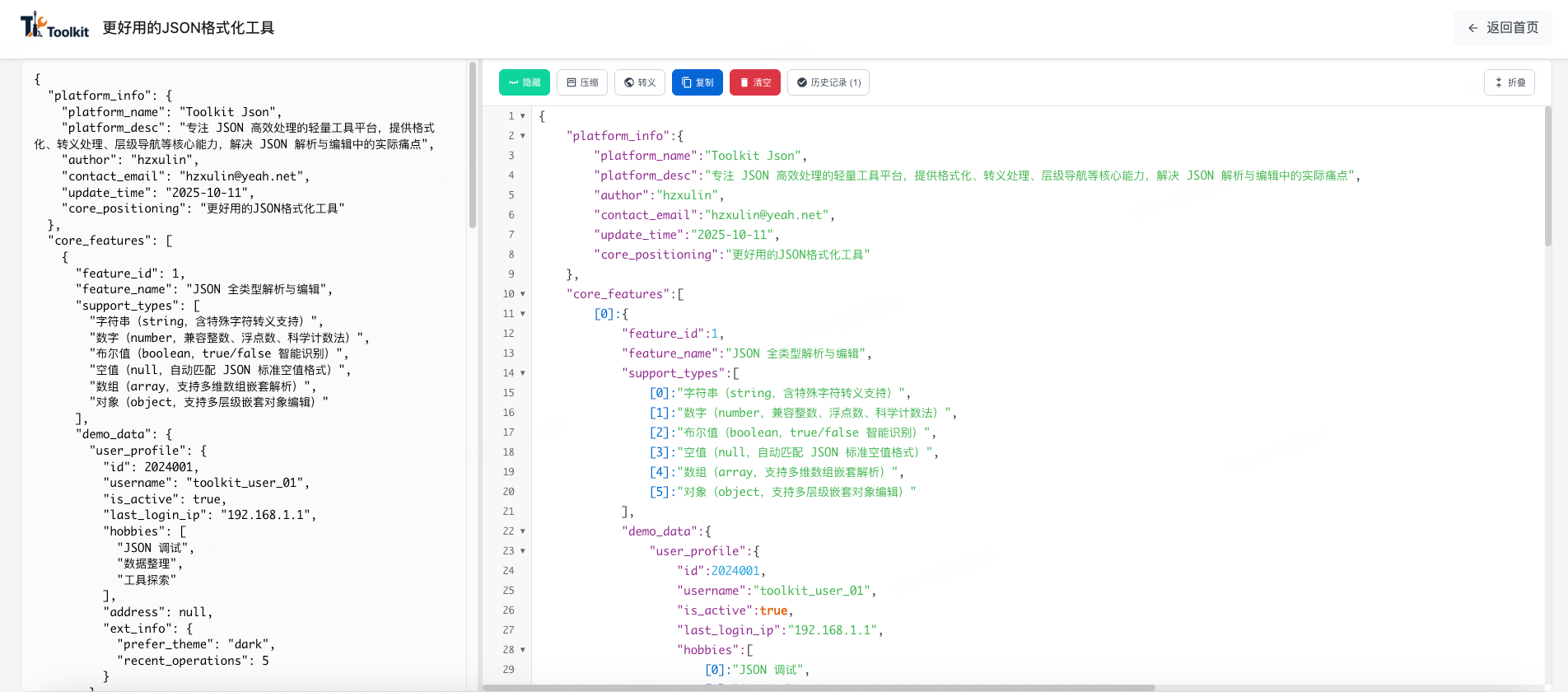This screenshot has width=1568, height=692.
Task: Click the true value of is_active
Action: click(773, 610)
